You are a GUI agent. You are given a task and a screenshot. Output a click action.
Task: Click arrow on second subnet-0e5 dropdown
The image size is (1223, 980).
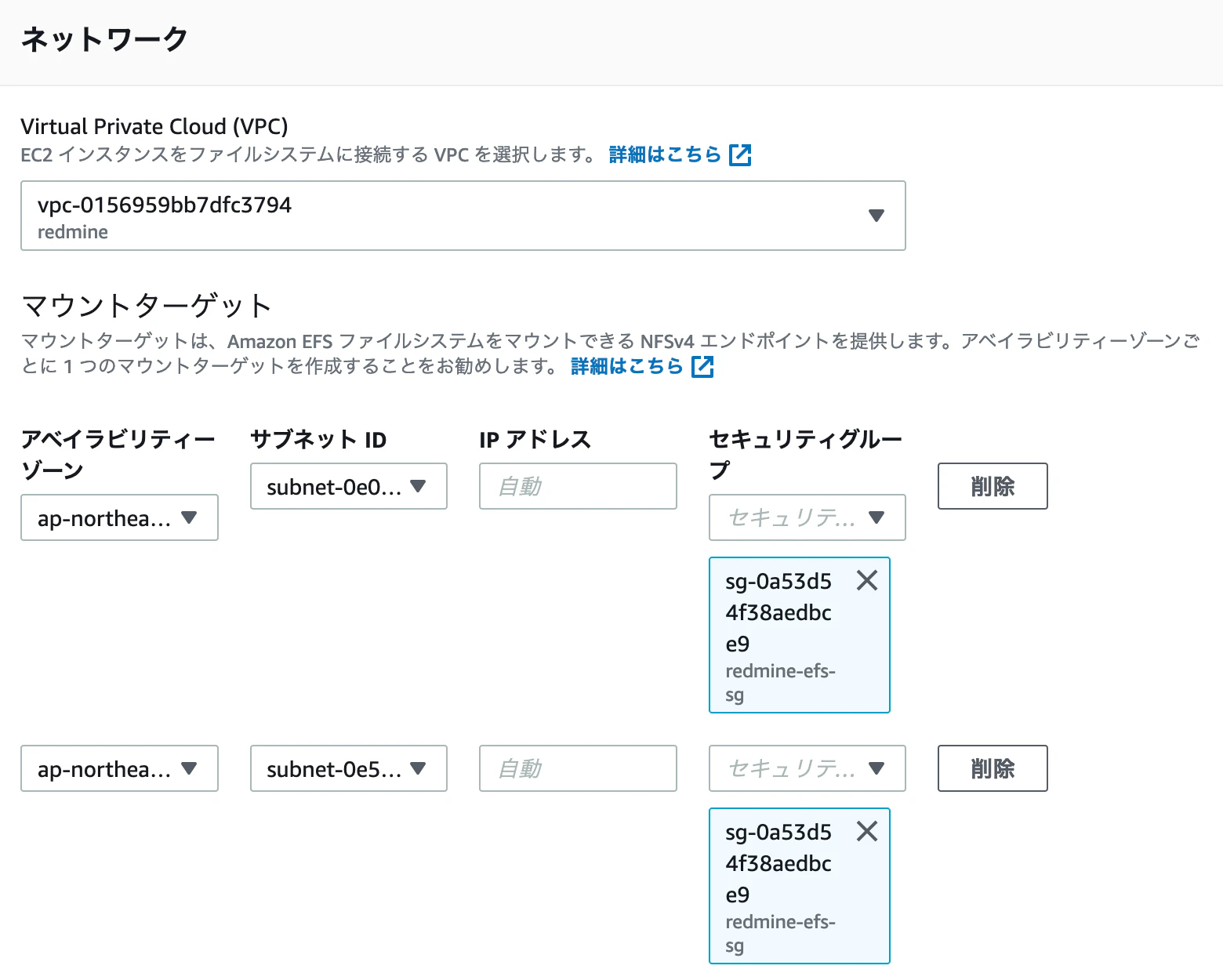pos(418,768)
